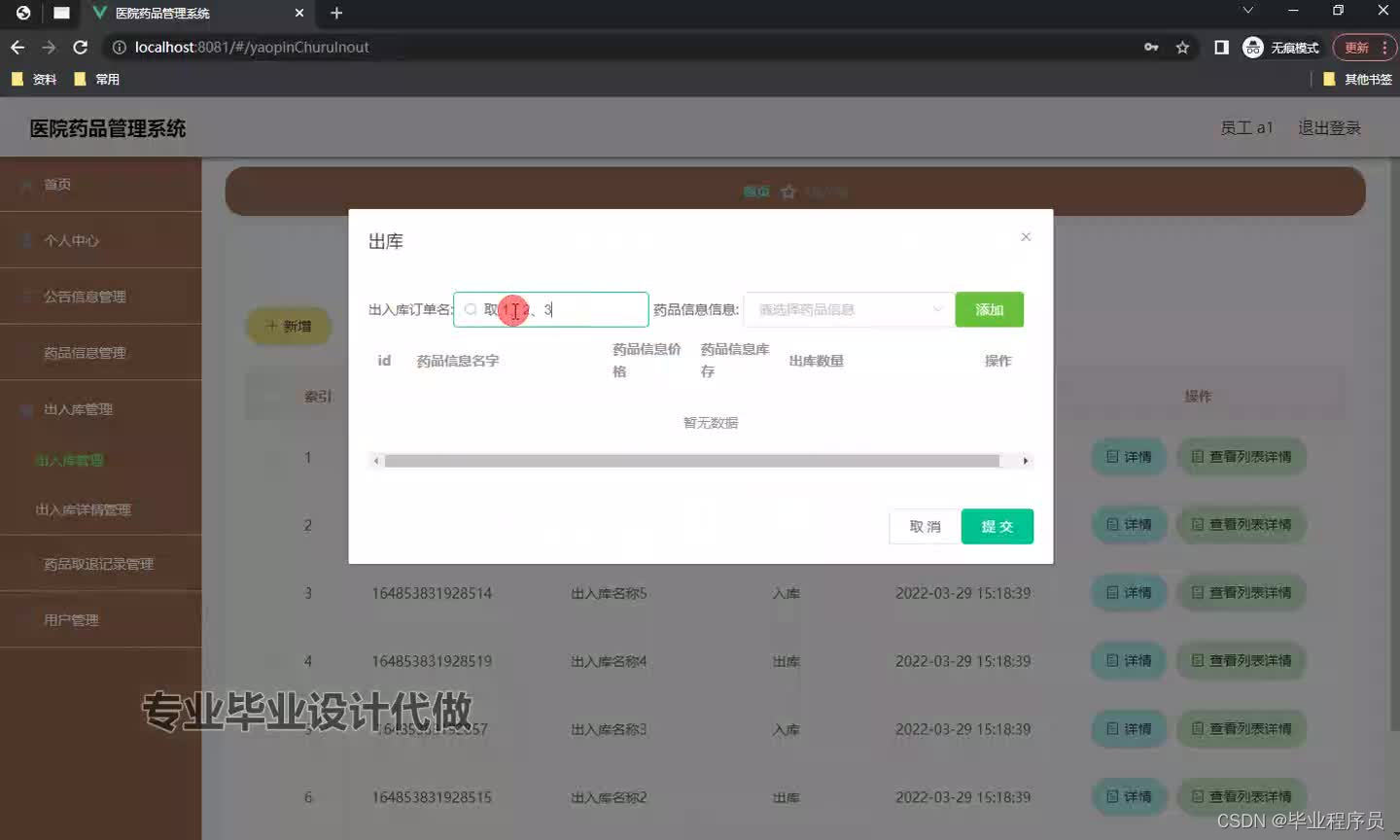Click 详情 for 出入库名称2 row

point(1129,796)
